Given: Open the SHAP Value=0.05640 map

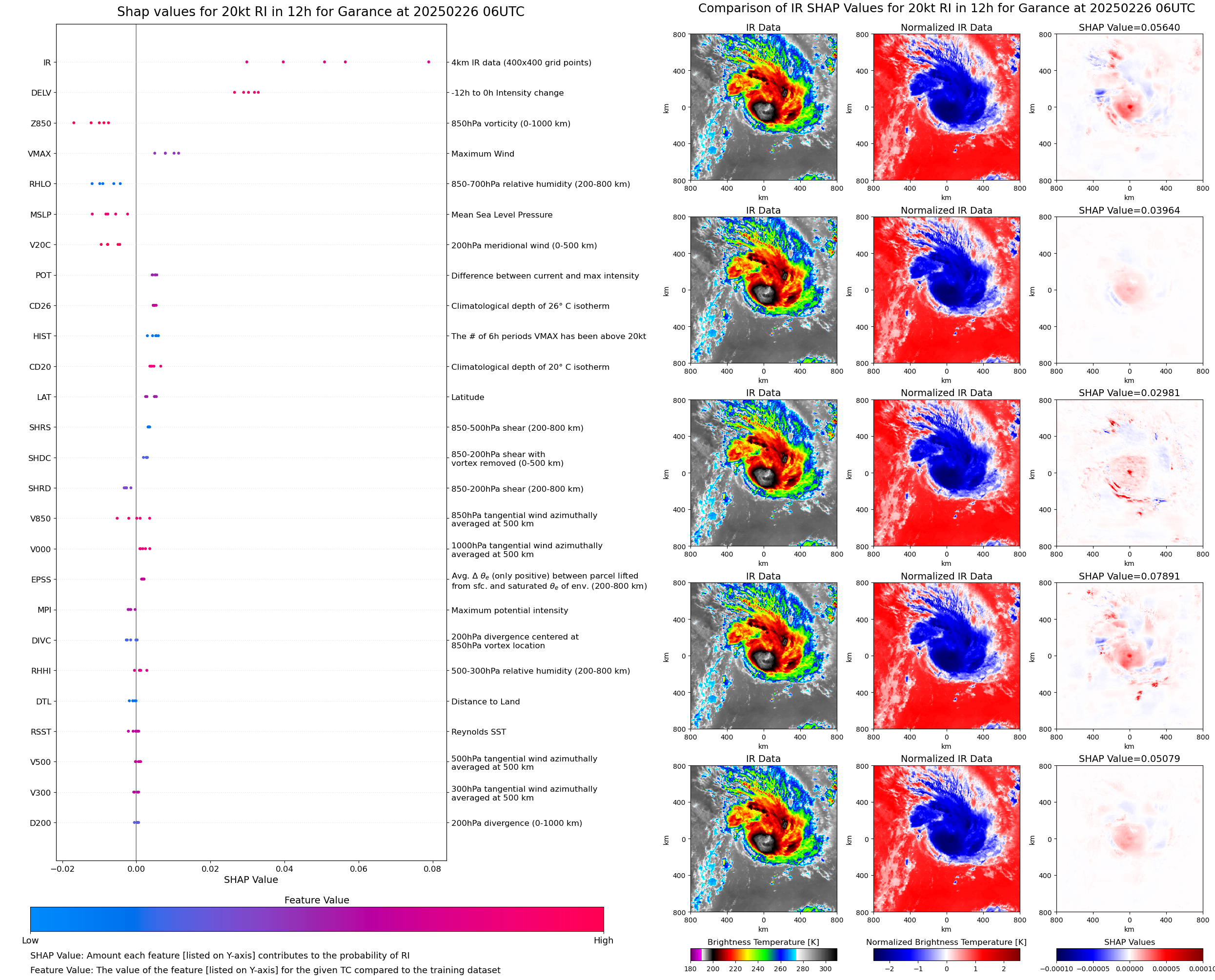Looking at the screenshot, I should click(x=1129, y=107).
